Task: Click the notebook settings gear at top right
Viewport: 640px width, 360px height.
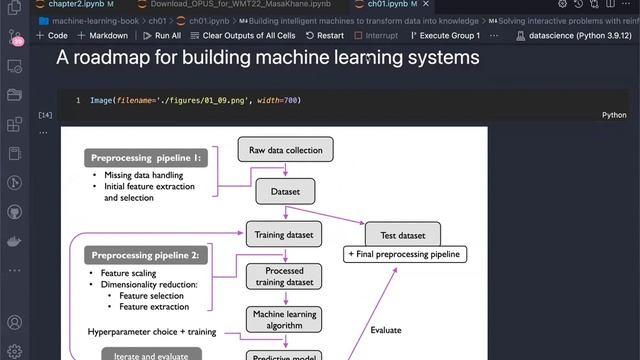Action: tap(562, 4)
